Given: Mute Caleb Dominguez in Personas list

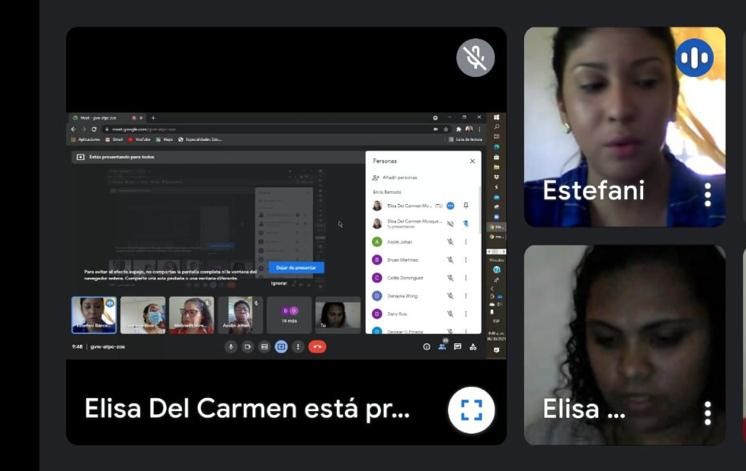Looking at the screenshot, I should [x=450, y=278].
